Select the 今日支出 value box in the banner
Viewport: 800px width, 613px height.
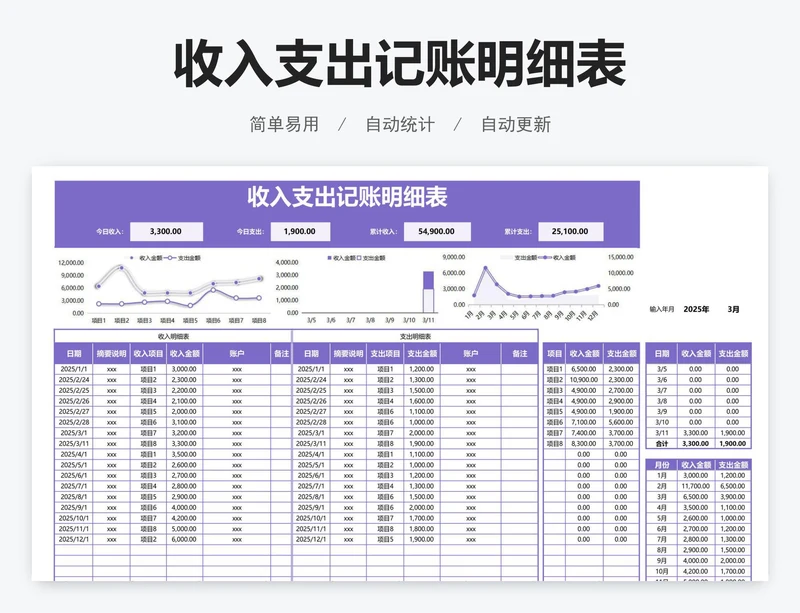coord(300,231)
